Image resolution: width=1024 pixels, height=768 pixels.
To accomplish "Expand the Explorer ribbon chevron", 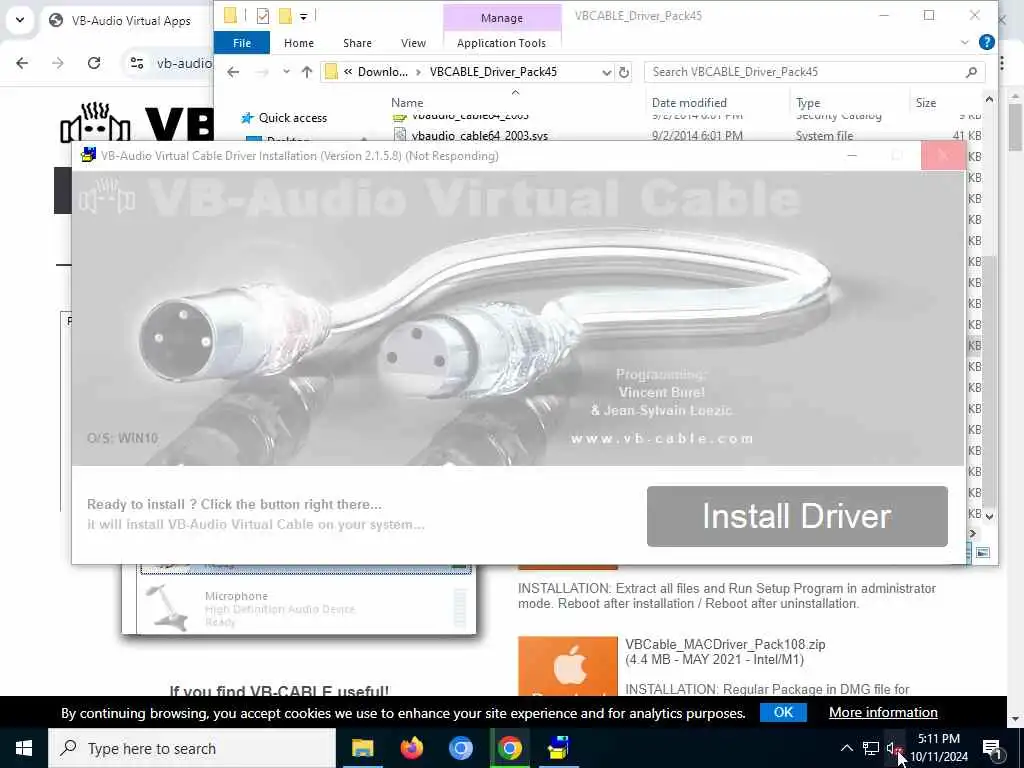I will [965, 42].
